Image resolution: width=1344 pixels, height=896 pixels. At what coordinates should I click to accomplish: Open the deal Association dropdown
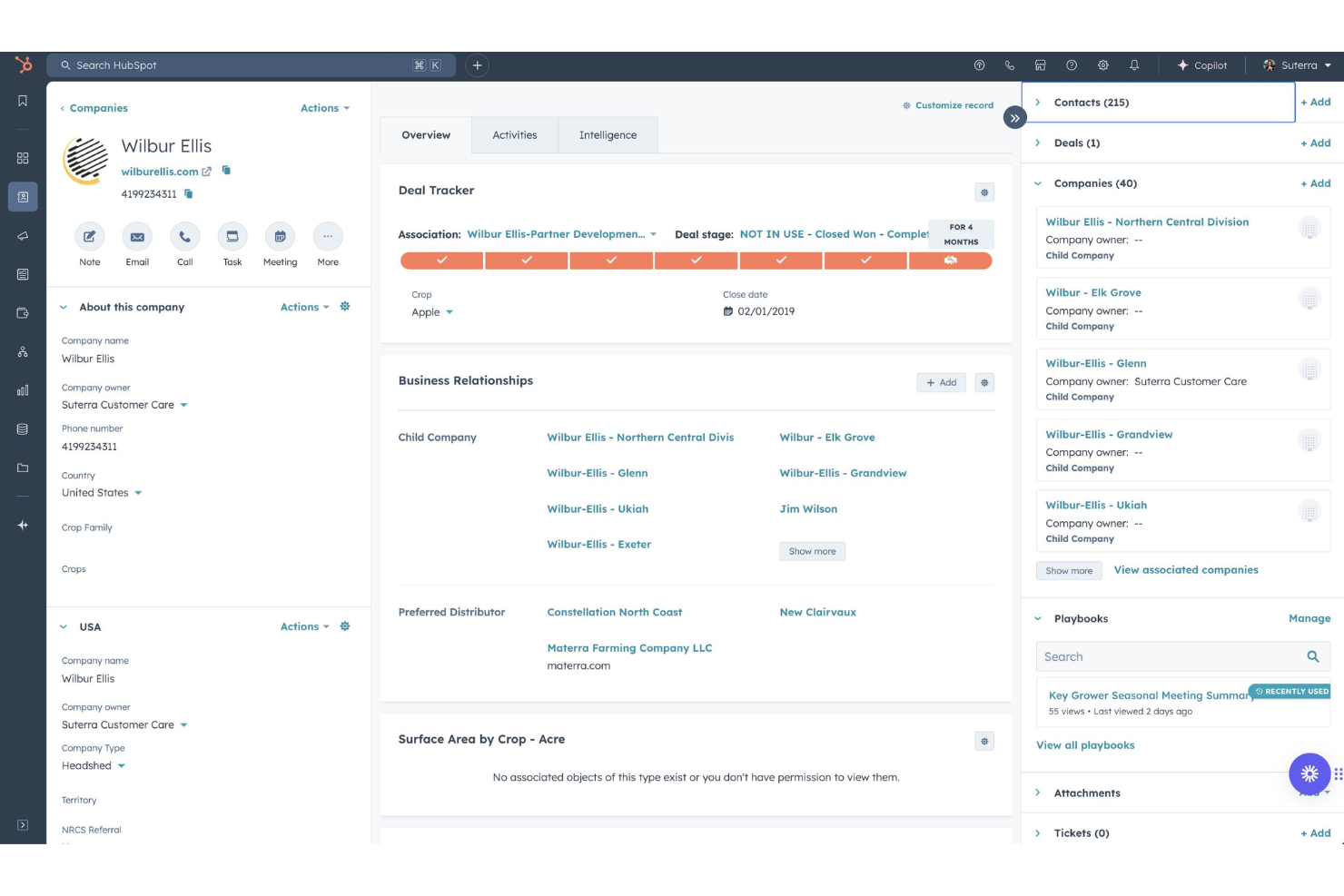561,234
